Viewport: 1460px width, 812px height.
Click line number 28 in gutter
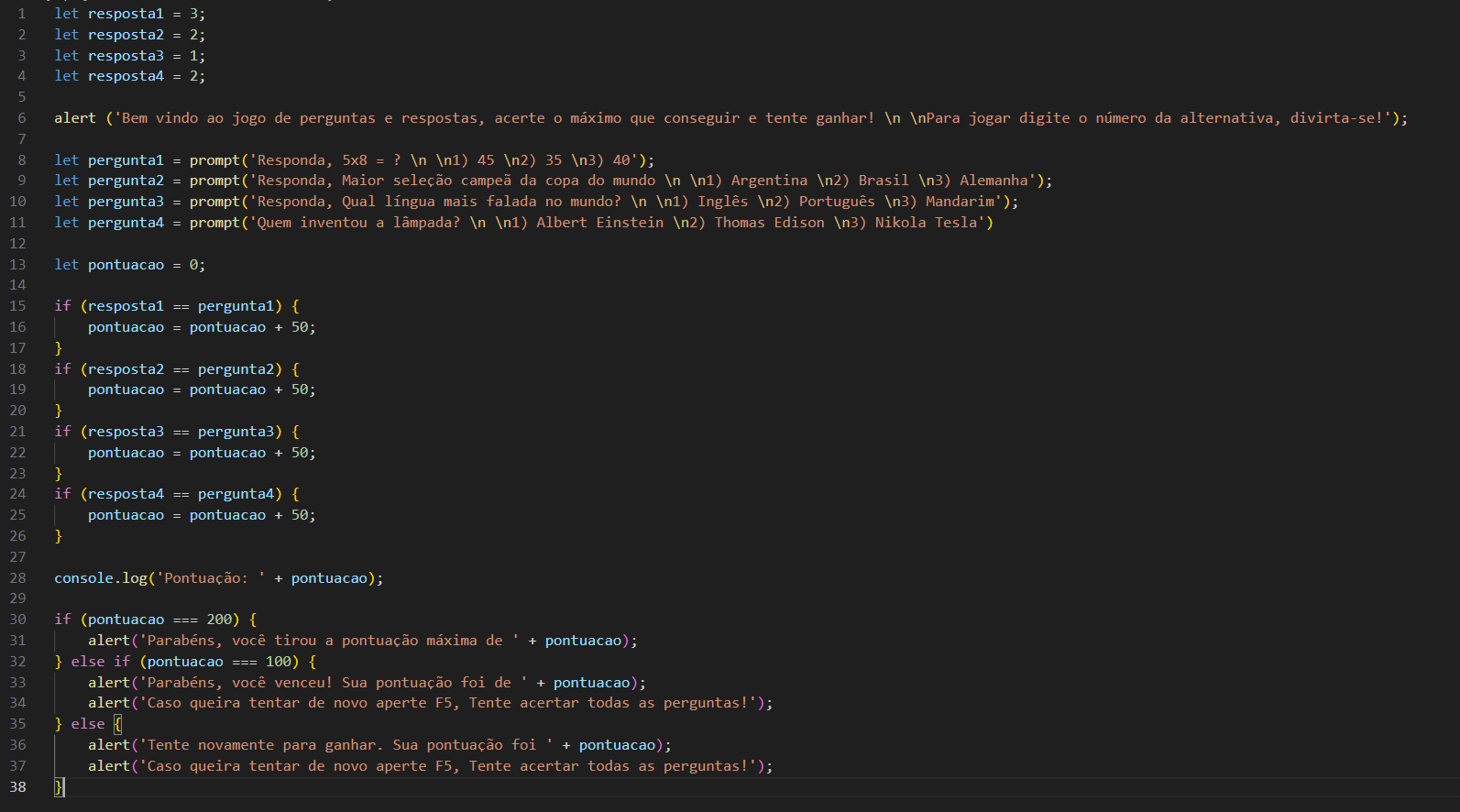pos(17,578)
